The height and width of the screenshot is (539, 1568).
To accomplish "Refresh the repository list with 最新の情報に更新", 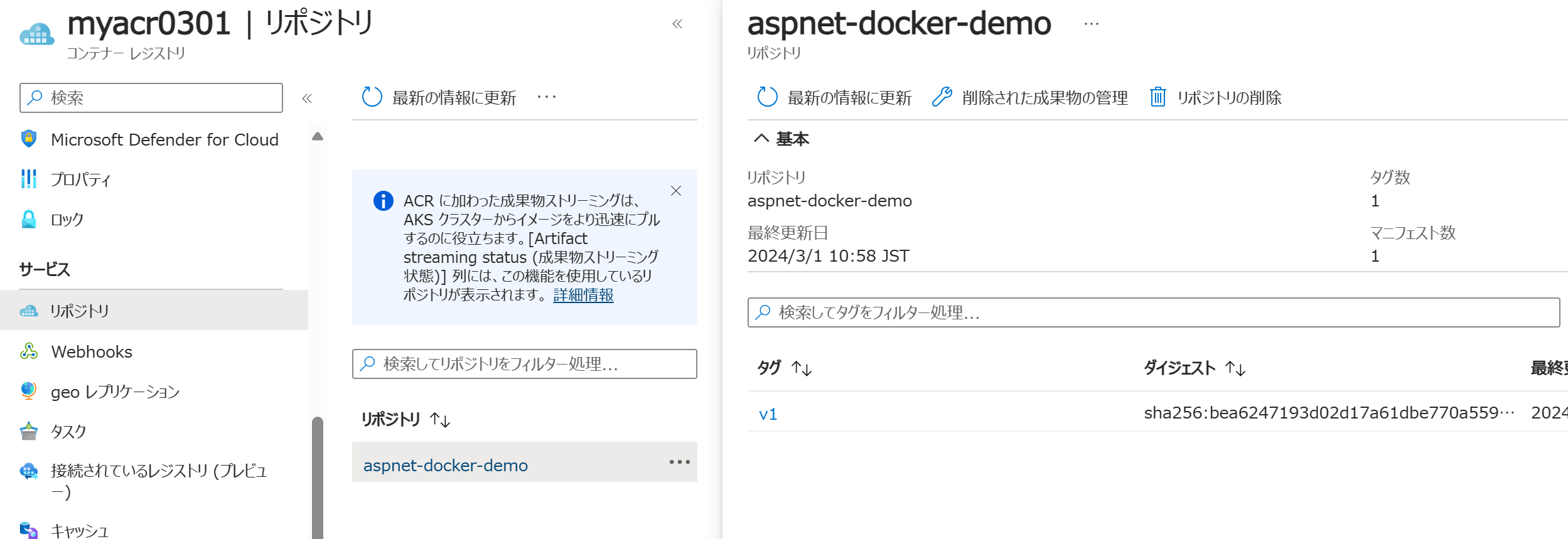I will coord(439,97).
